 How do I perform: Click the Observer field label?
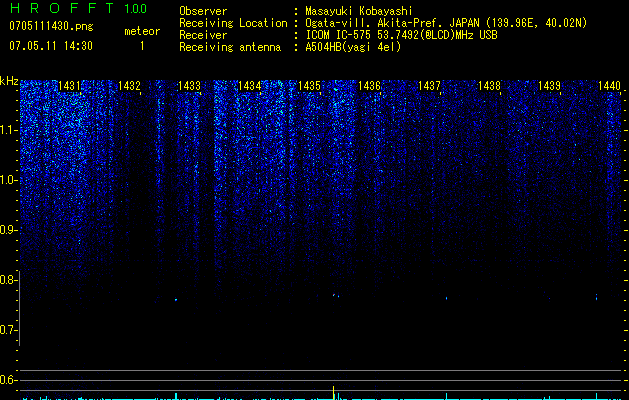coord(203,11)
